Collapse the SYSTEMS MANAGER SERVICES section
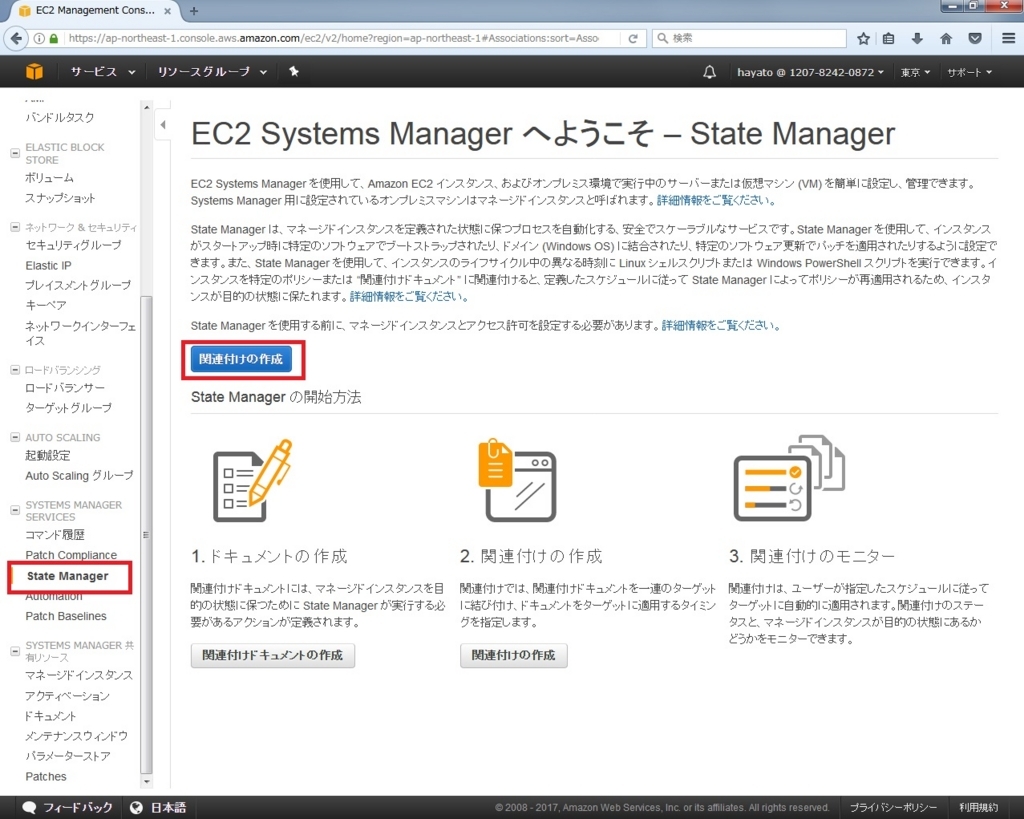This screenshot has height=819, width=1024. (x=14, y=510)
